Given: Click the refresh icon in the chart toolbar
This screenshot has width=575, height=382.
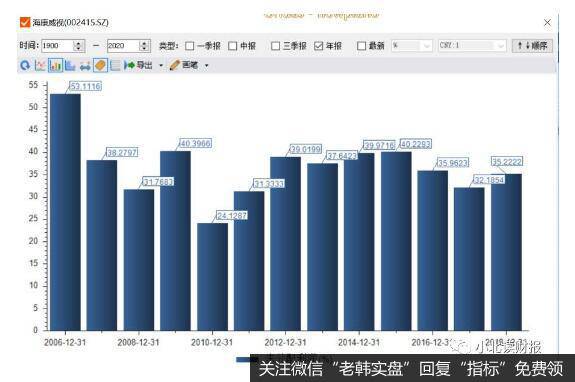Looking at the screenshot, I should tap(25, 65).
